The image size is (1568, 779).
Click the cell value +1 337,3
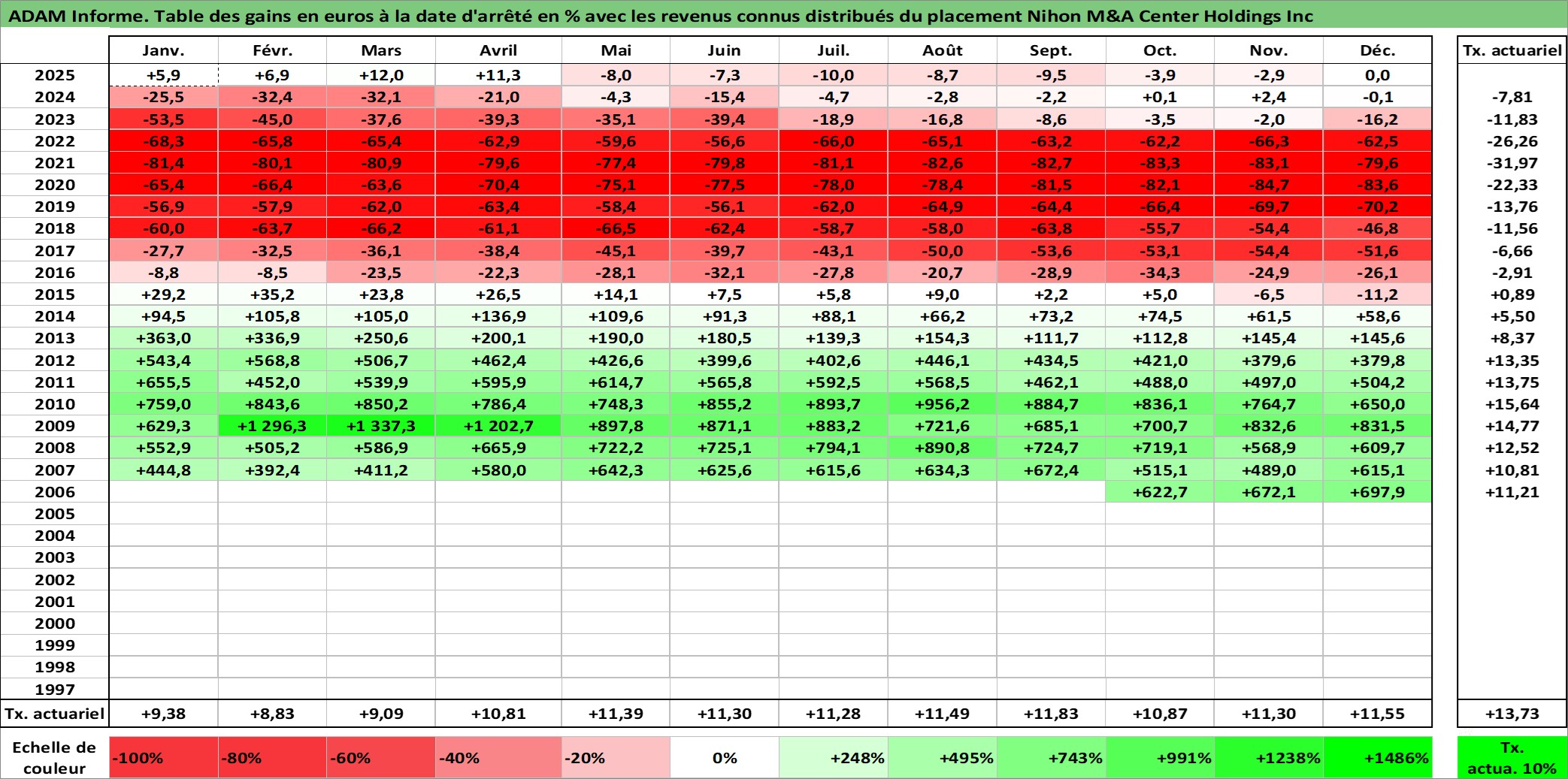point(381,426)
